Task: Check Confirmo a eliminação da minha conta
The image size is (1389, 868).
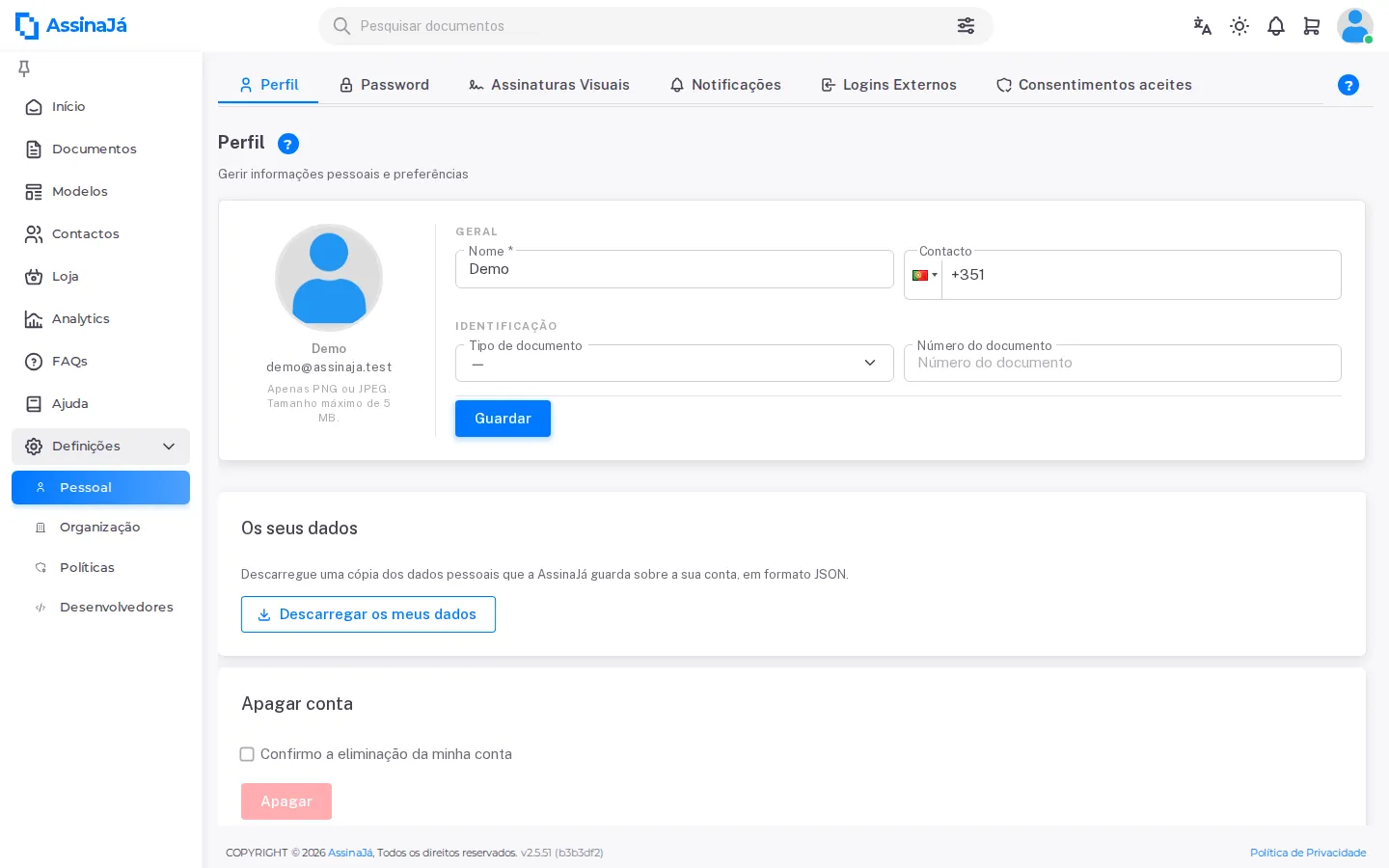Action: tap(247, 754)
